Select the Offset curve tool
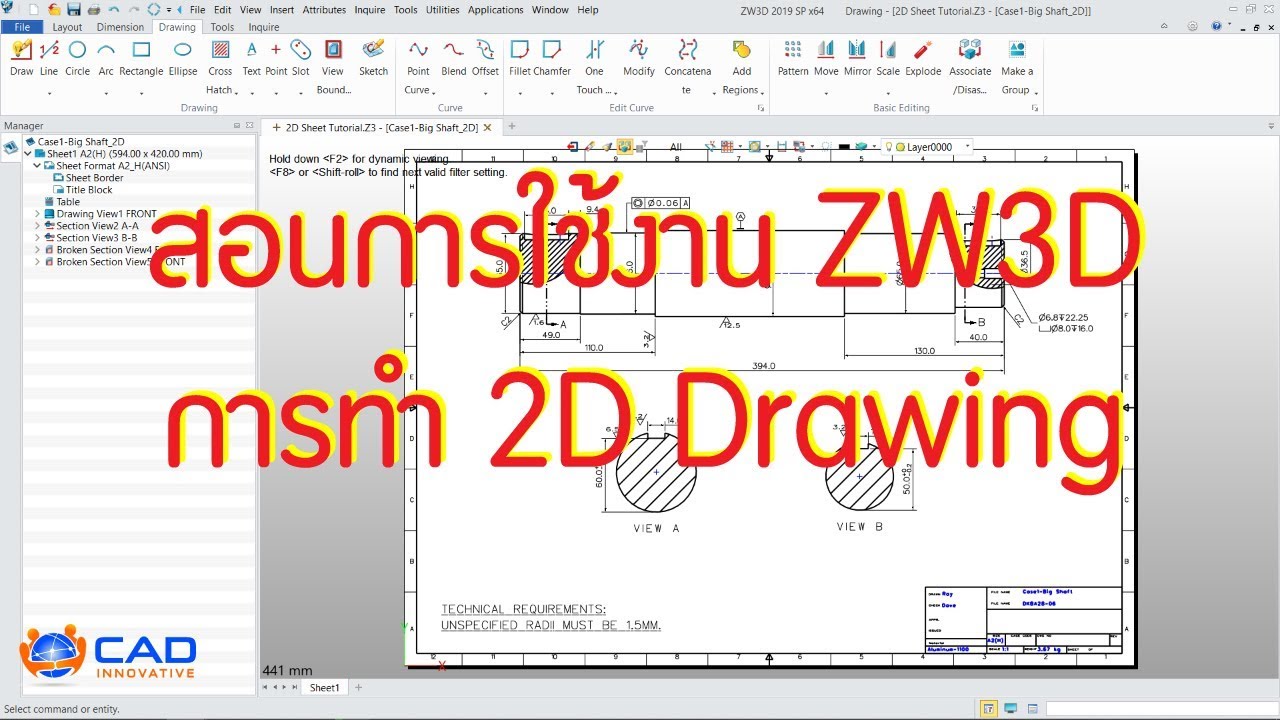1280x720 pixels. coord(485,58)
